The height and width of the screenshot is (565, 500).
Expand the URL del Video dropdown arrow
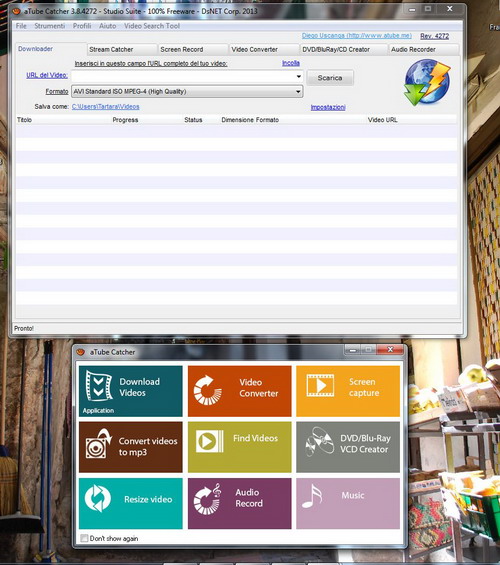point(299,76)
